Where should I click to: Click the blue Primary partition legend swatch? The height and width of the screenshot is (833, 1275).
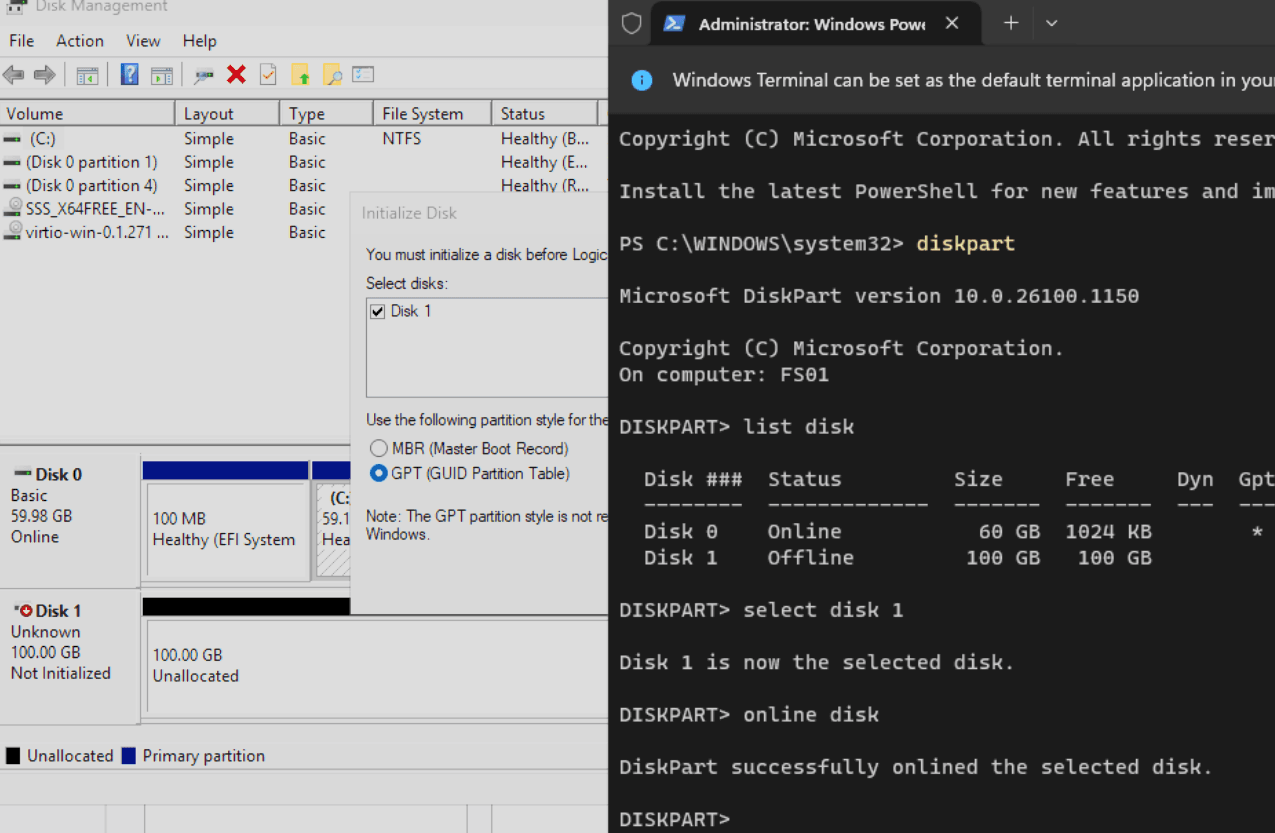(128, 756)
